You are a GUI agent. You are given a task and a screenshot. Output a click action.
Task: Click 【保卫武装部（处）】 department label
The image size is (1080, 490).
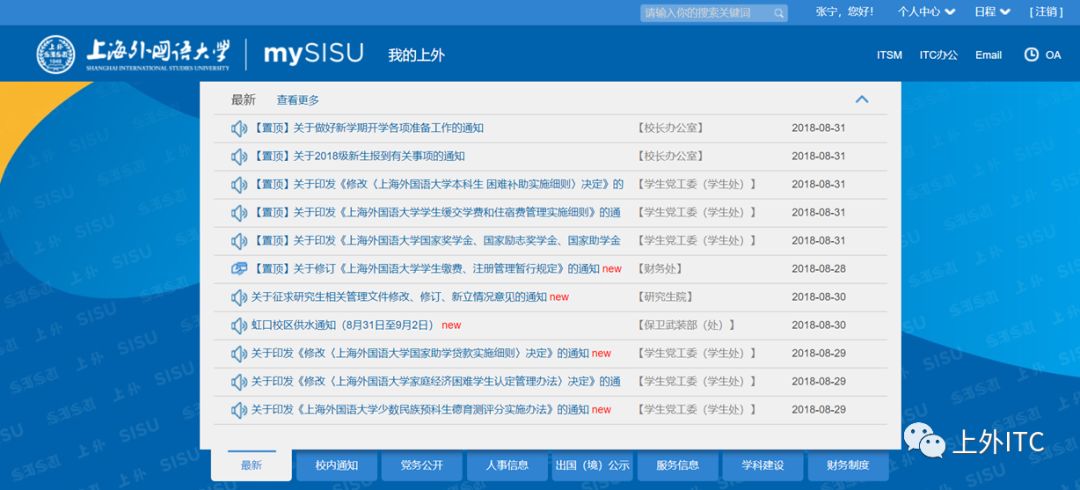[687, 325]
